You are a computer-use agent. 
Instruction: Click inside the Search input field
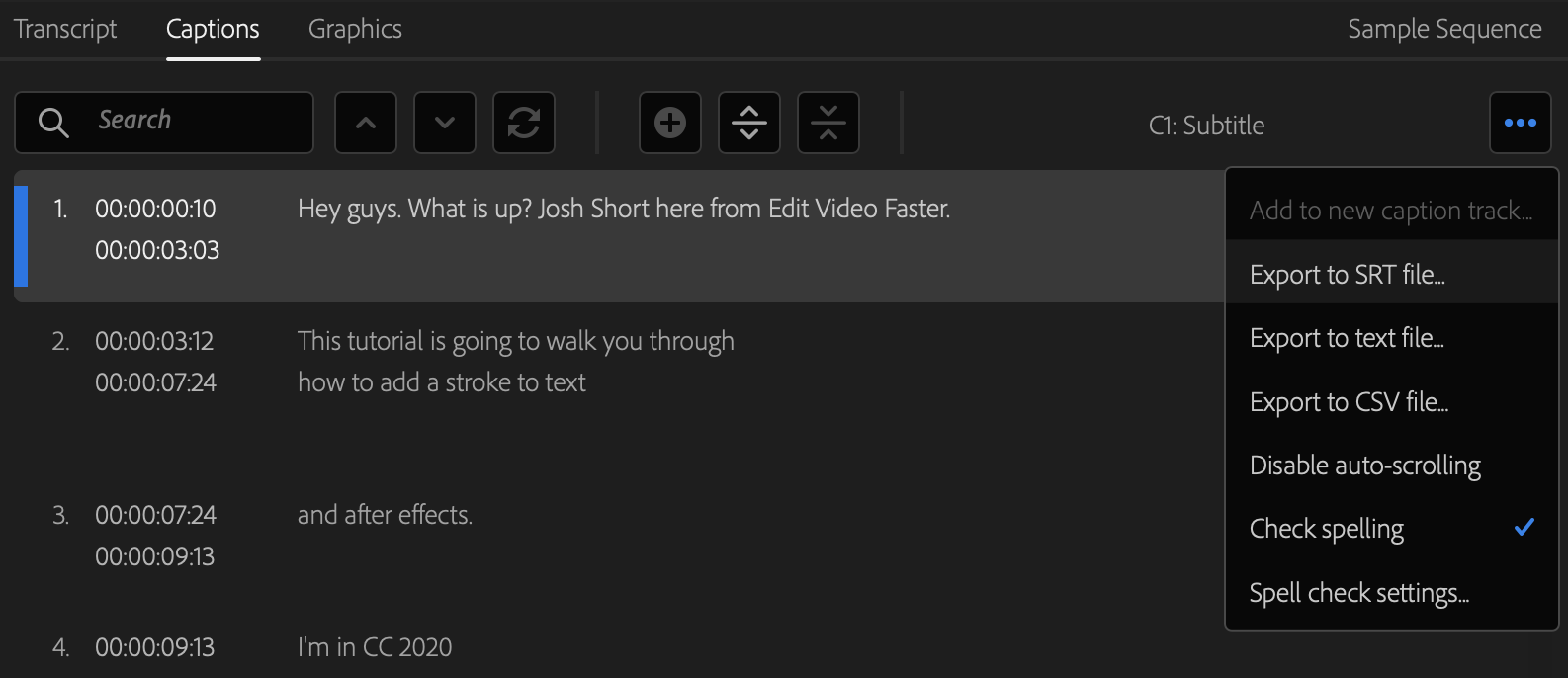click(x=164, y=123)
